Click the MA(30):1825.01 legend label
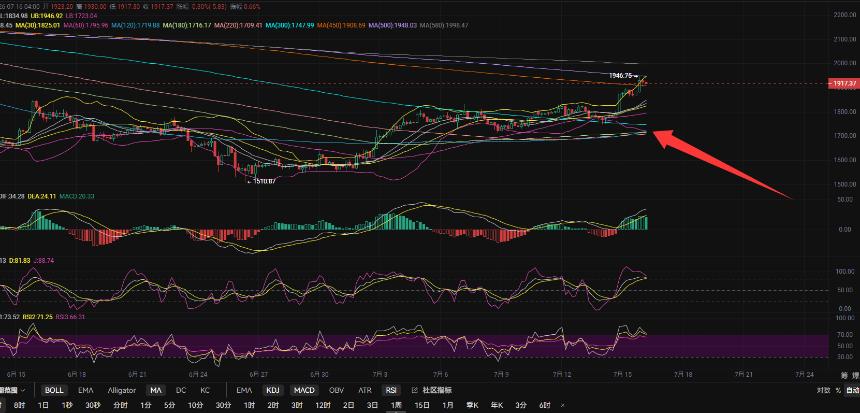 click(39, 25)
